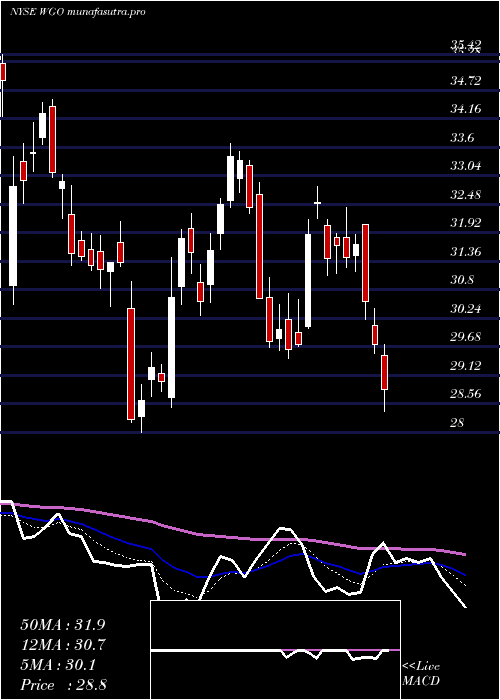
Task: Click the 29.68 price axis label
Action: 466,337
